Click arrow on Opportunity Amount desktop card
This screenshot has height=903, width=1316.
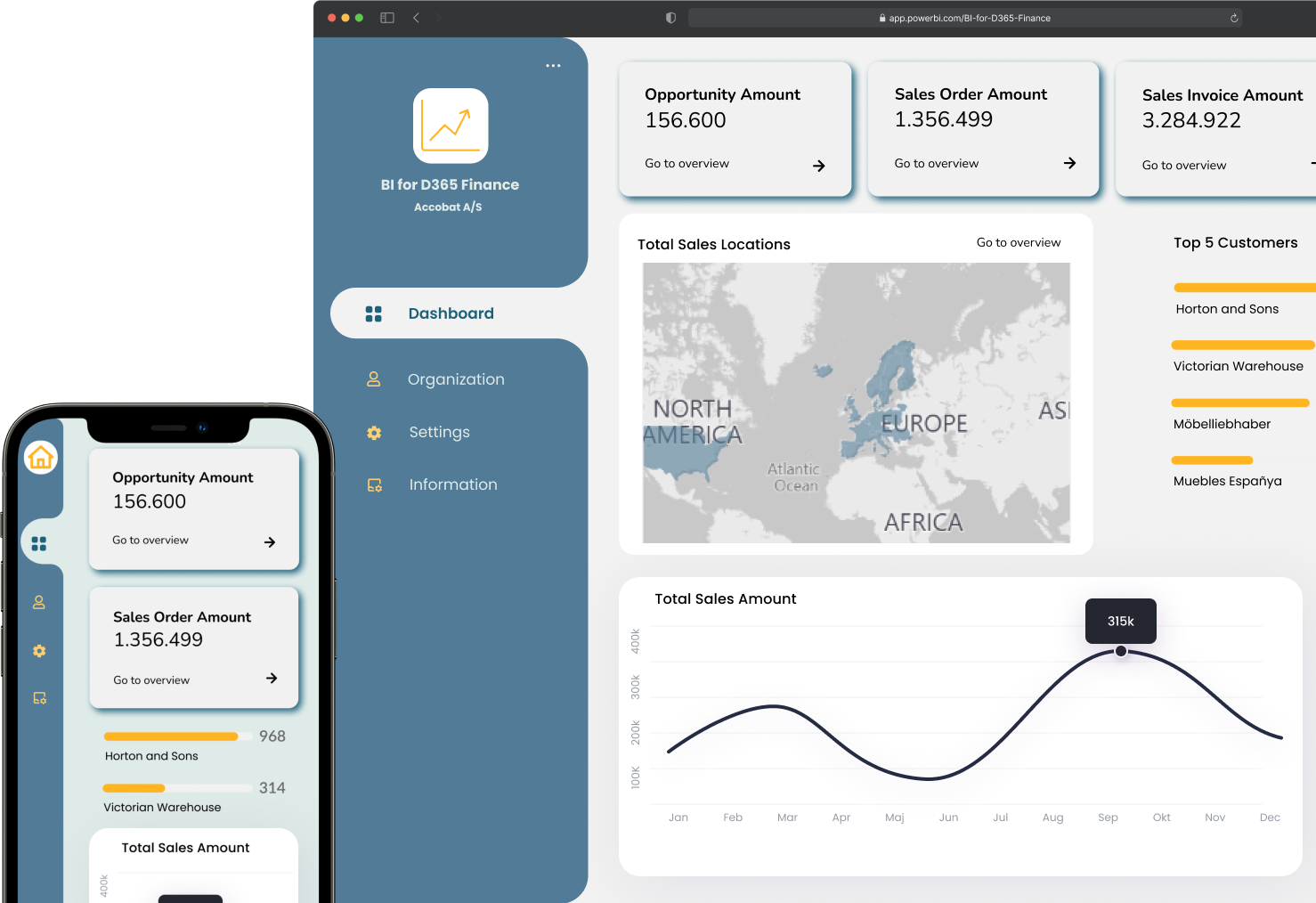click(x=819, y=166)
